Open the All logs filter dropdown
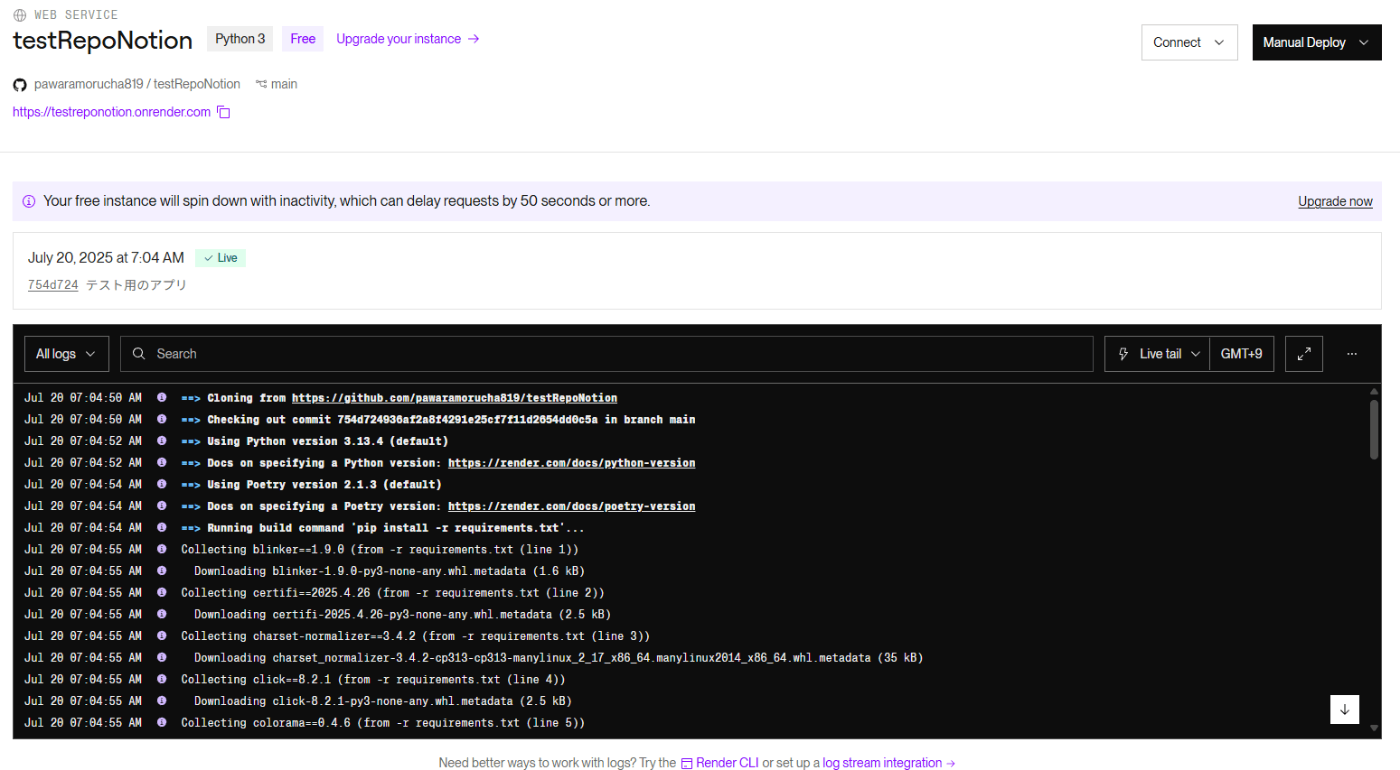Screen dimensions: 1400x770 pyautogui.click(x=66, y=354)
